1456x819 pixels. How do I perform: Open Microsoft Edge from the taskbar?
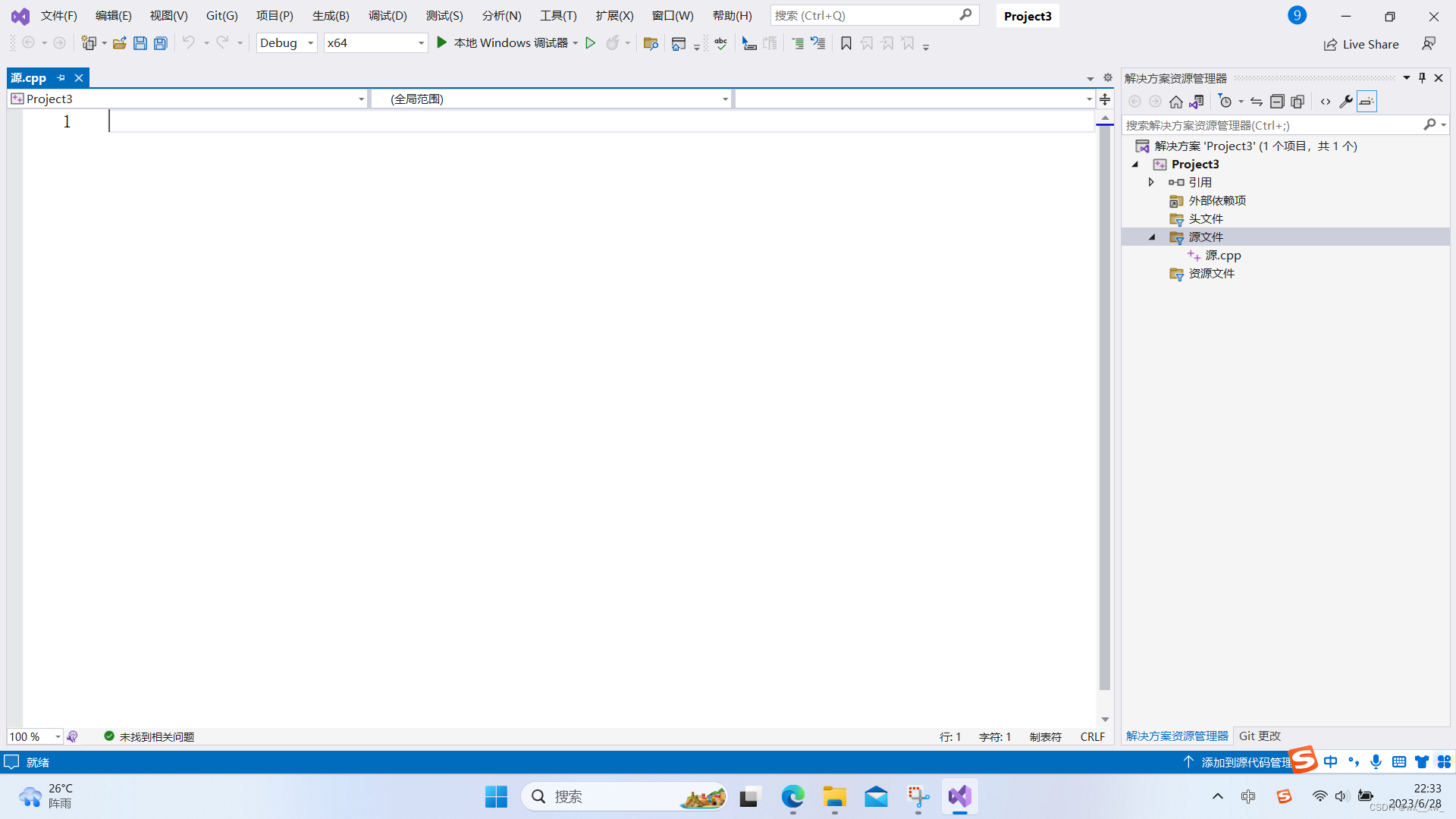click(x=792, y=797)
